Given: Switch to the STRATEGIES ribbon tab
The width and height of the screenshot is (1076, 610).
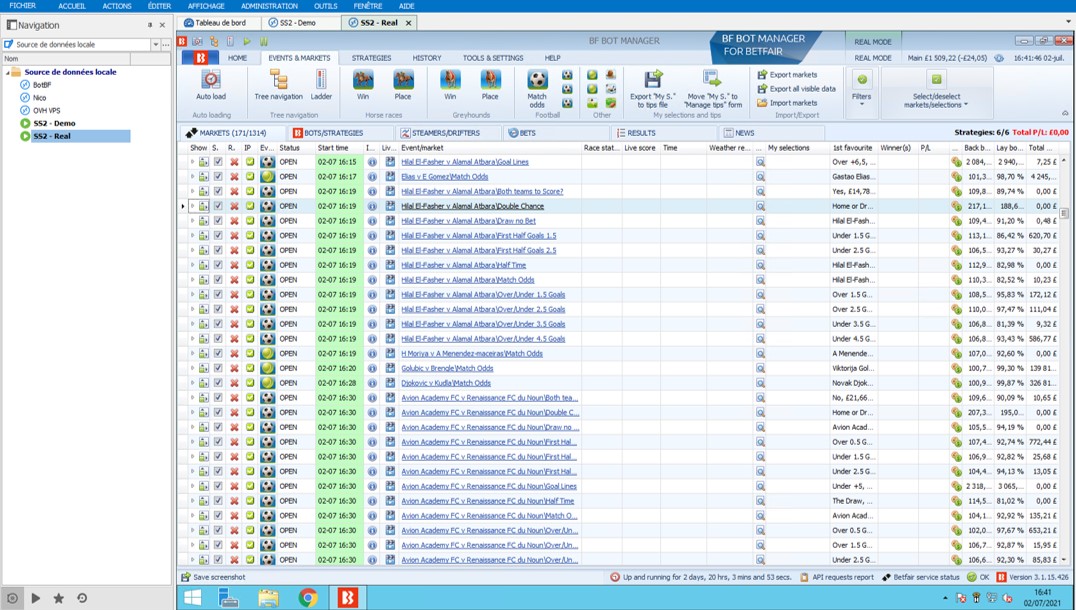Looking at the screenshot, I should 371,58.
